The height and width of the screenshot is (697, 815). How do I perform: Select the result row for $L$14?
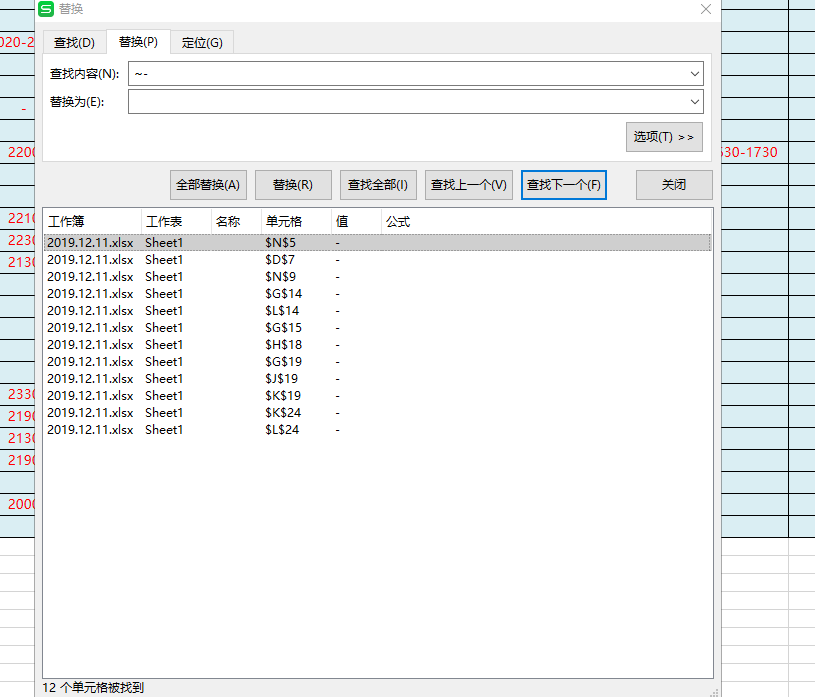[378, 311]
